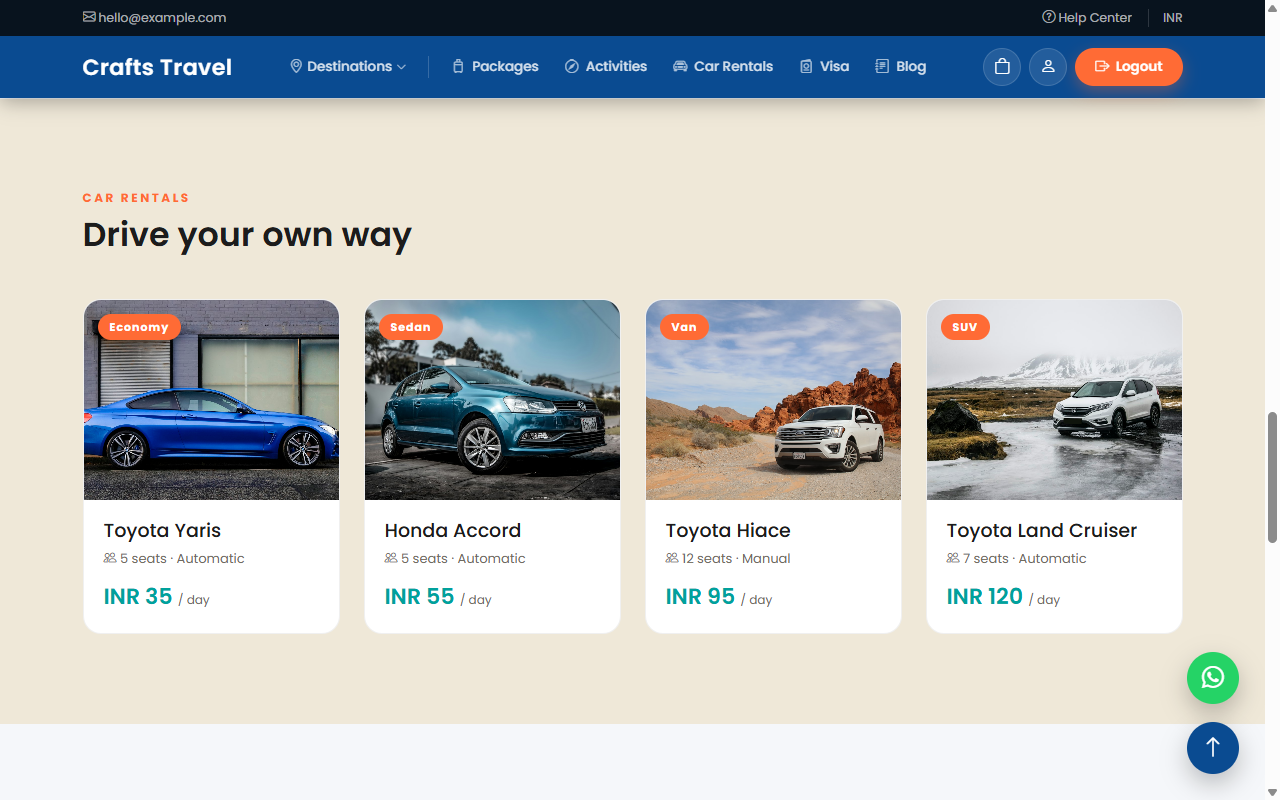Click the Economy badge

tap(139, 327)
